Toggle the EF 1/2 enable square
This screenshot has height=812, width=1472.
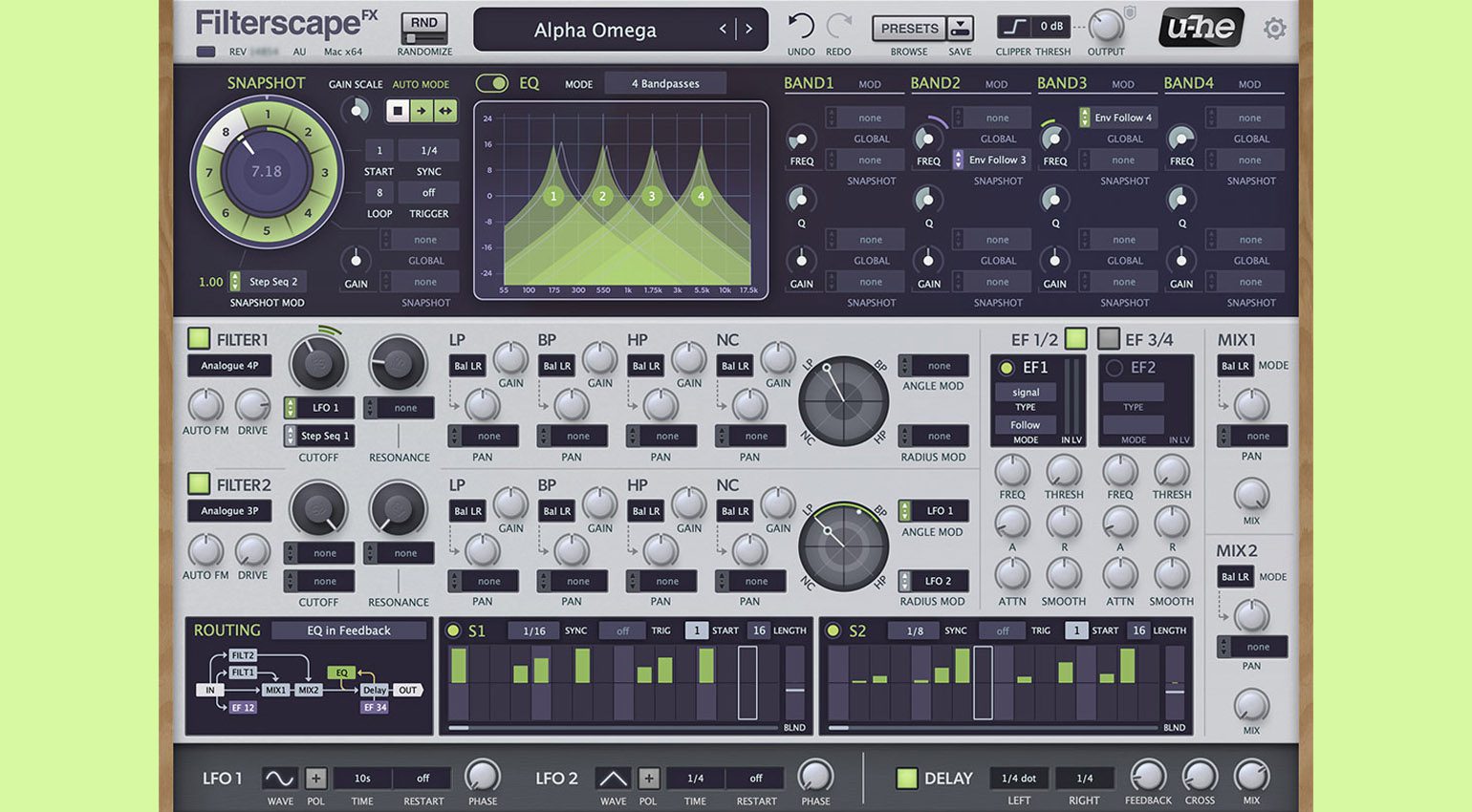(x=1076, y=338)
